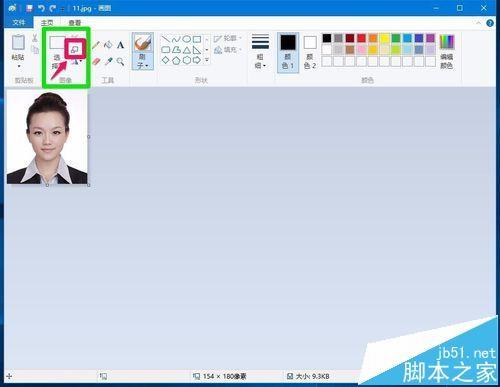Pick the brown color swatch
The height and width of the screenshot is (387, 500).
pyautogui.click(x=350, y=50)
